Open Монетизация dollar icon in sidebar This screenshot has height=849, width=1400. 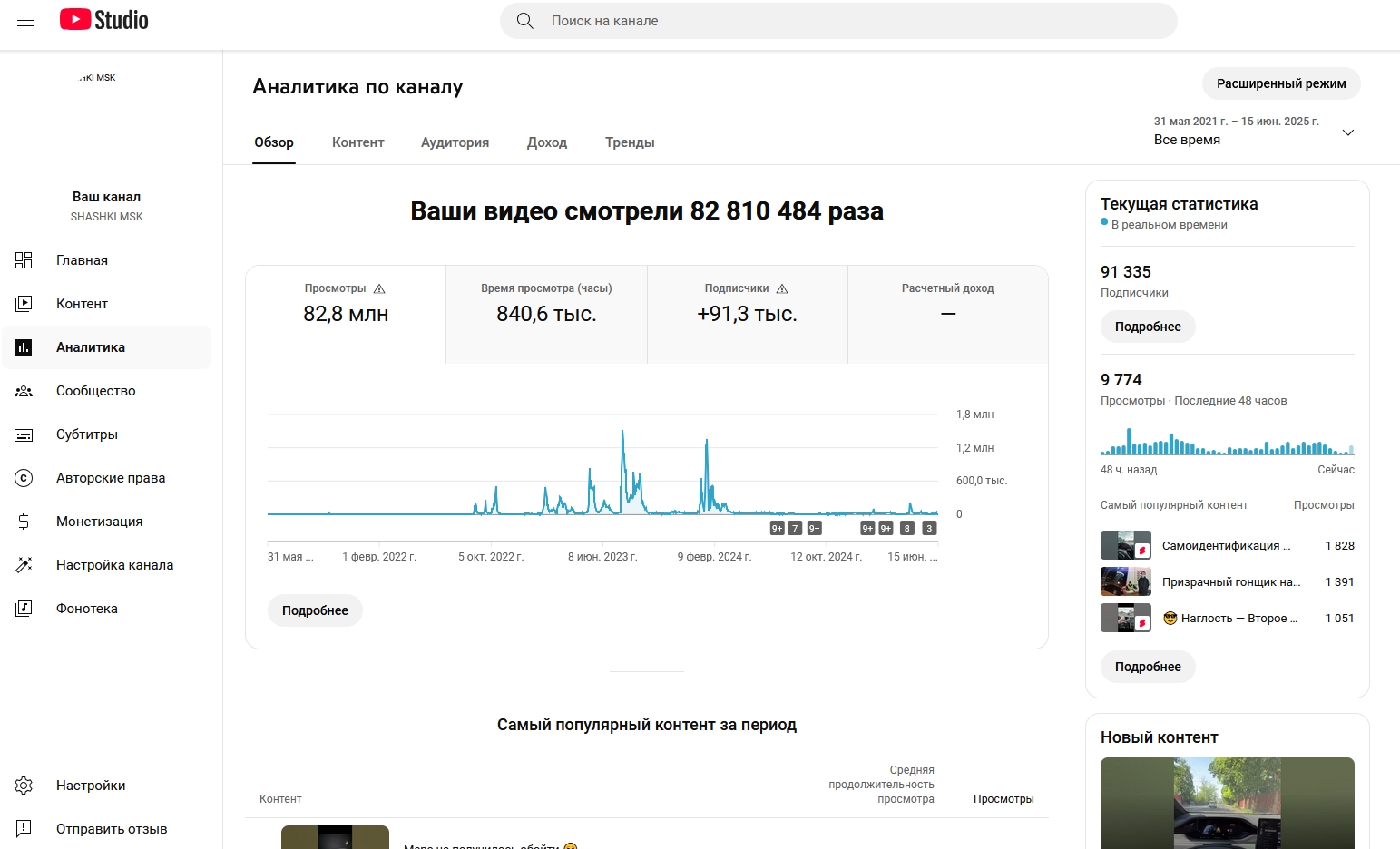[x=24, y=522]
